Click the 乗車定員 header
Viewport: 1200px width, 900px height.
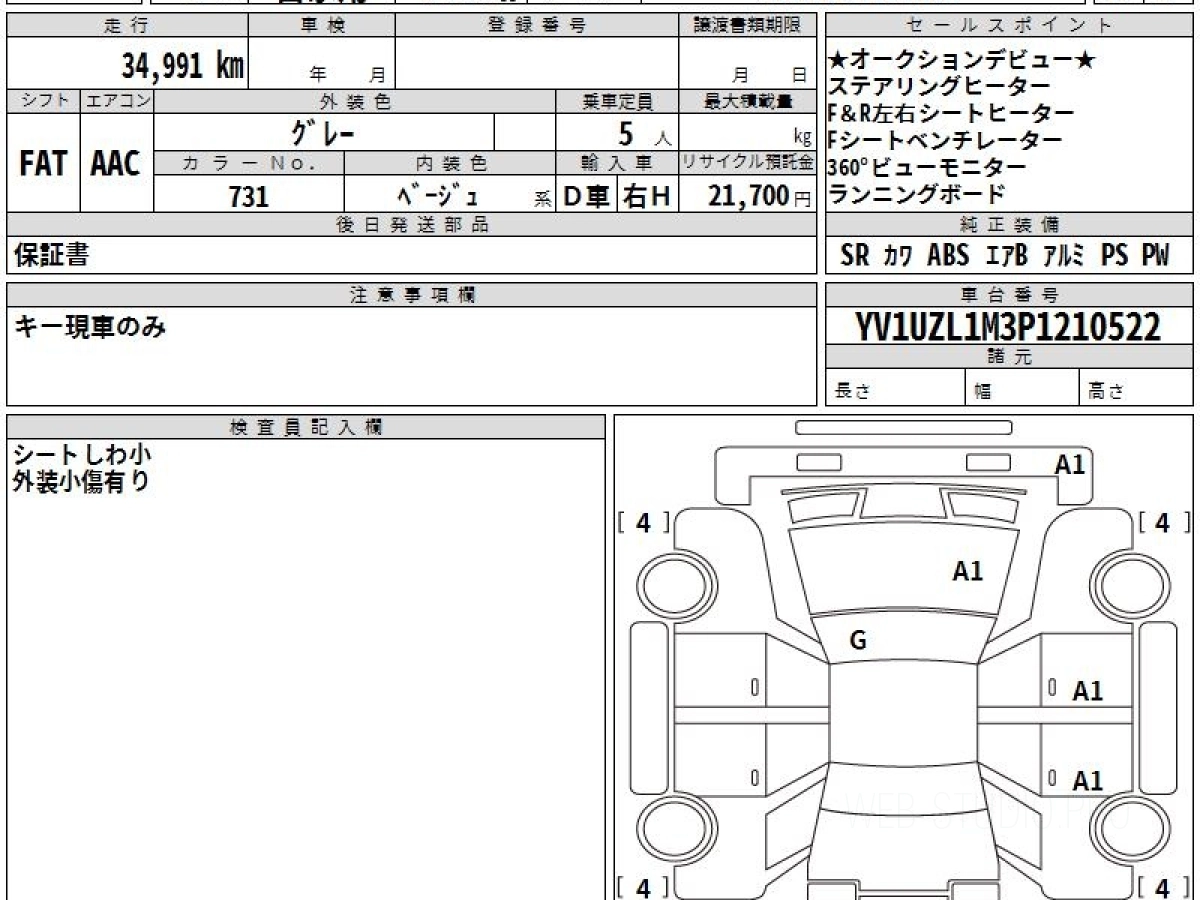pyautogui.click(x=617, y=101)
